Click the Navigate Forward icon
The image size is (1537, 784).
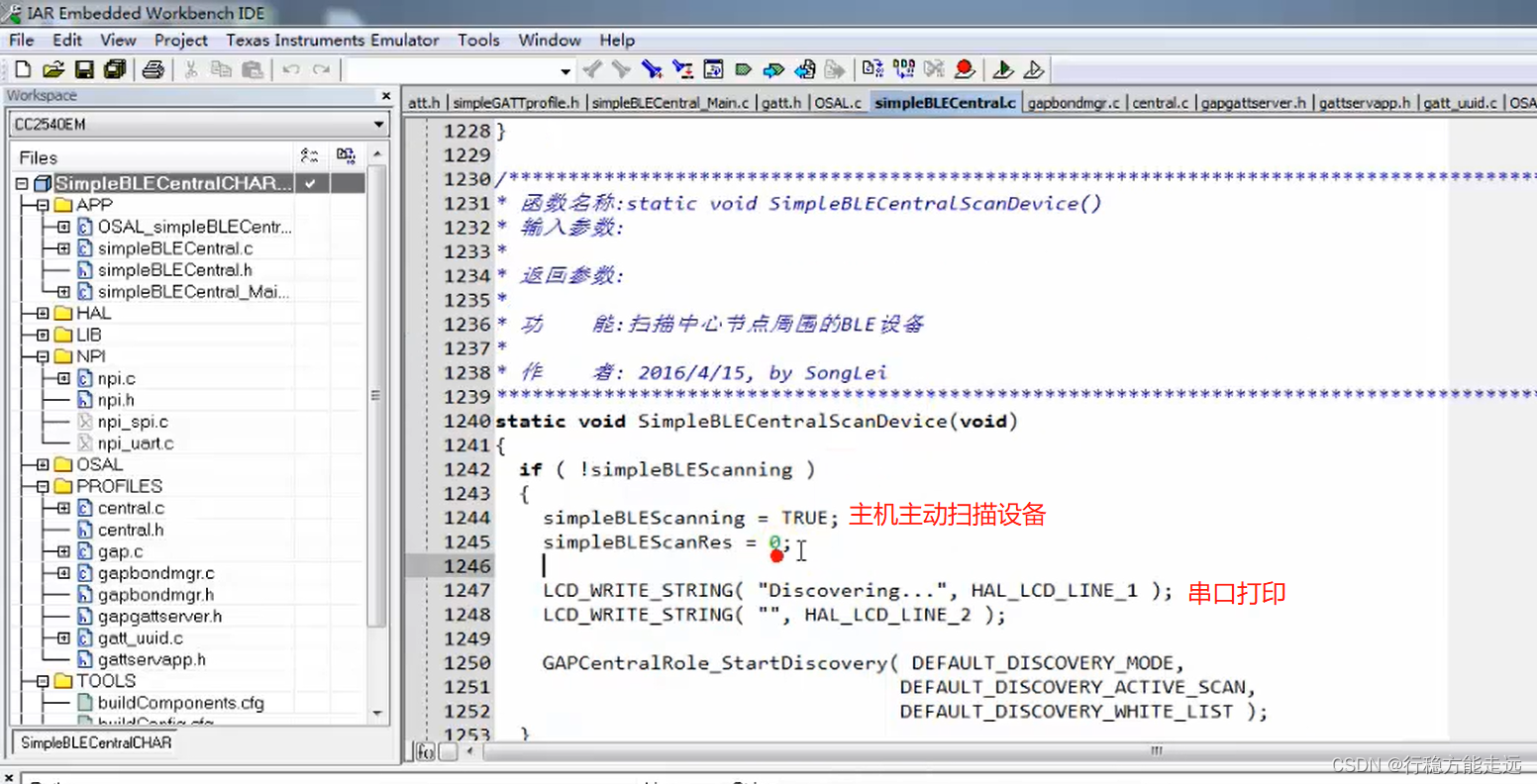[x=835, y=69]
